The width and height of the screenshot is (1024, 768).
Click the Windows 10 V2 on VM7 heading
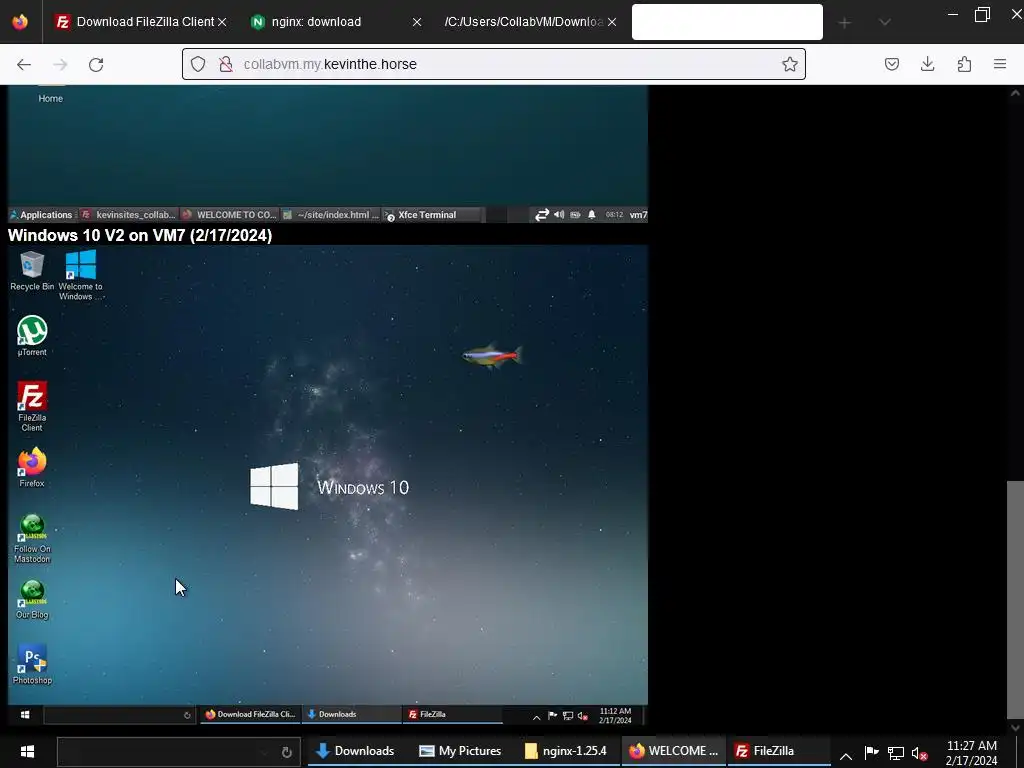(x=140, y=235)
